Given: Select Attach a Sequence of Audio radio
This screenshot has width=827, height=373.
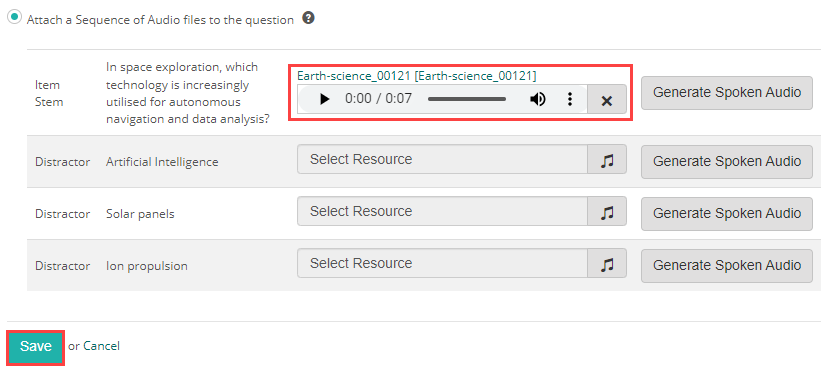Looking at the screenshot, I should tap(13, 17).
